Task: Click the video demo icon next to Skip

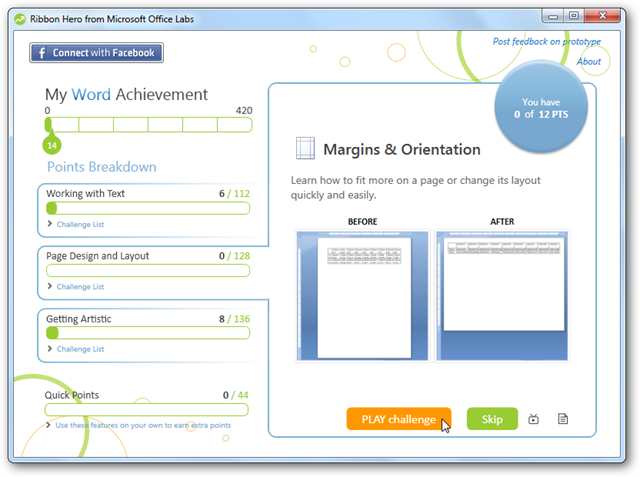Action: pyautogui.click(x=533, y=419)
